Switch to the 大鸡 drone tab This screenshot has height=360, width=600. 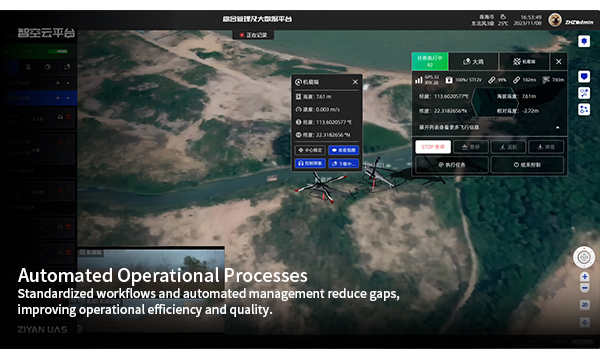[x=473, y=62]
